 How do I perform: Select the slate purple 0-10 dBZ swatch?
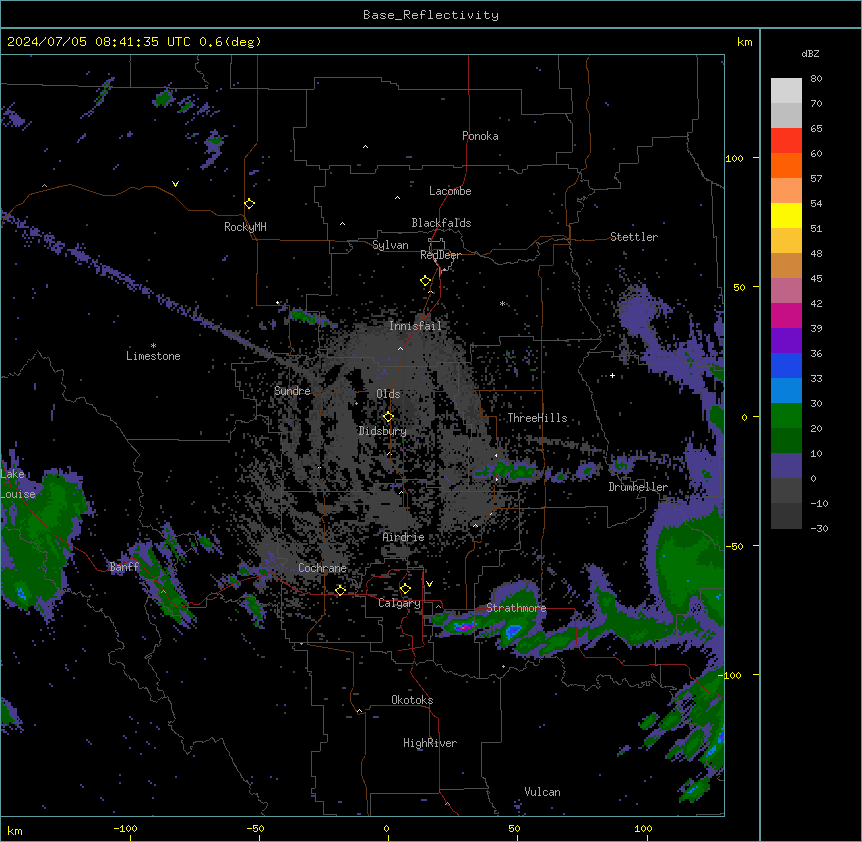click(786, 466)
